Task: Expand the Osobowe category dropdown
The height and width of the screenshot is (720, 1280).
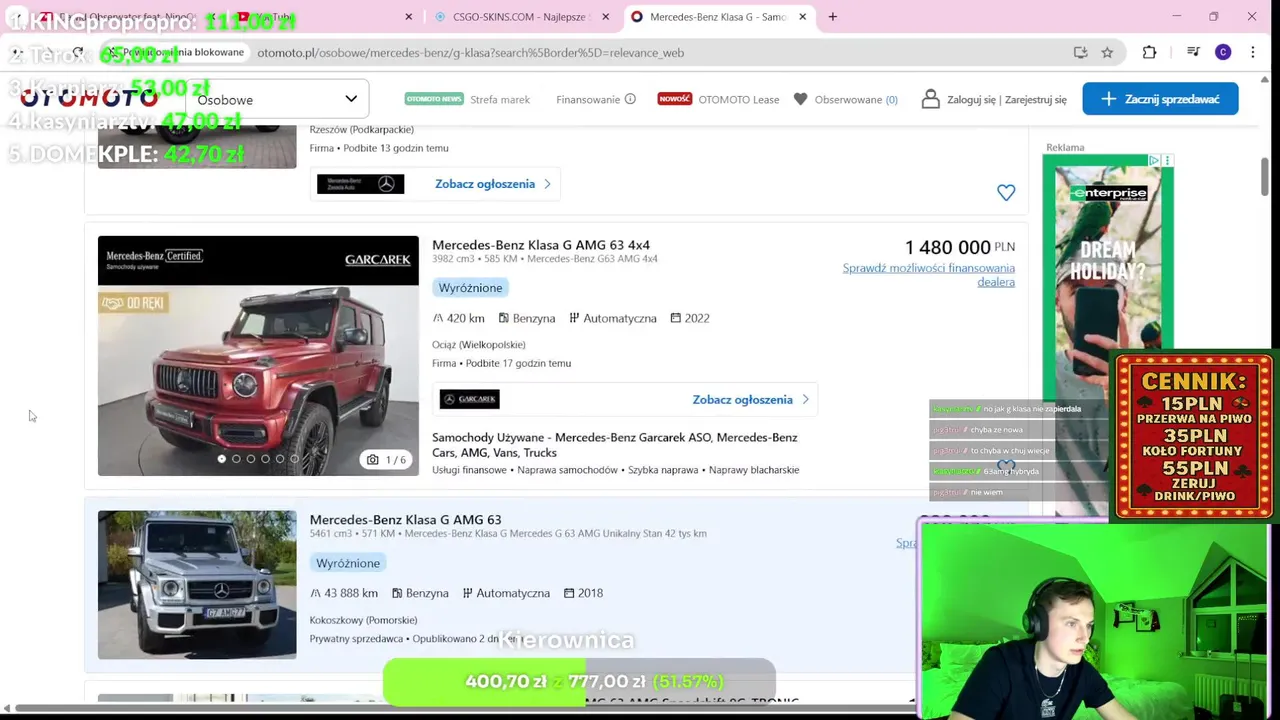Action: pyautogui.click(x=277, y=99)
